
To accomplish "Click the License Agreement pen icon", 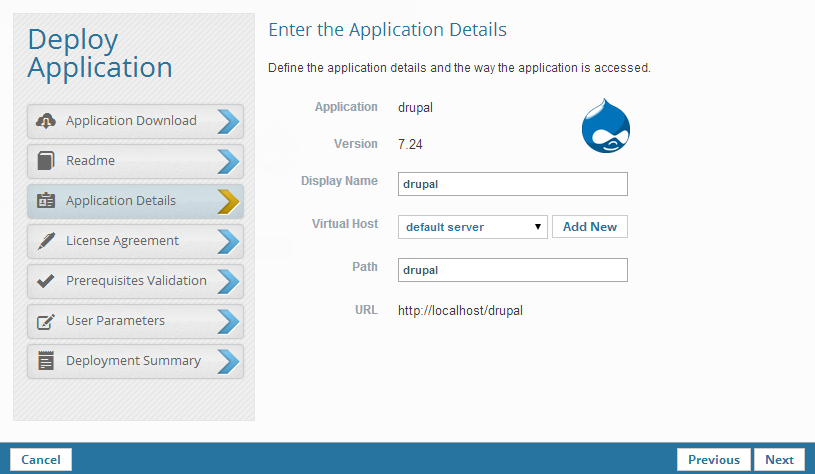I will pos(45,241).
